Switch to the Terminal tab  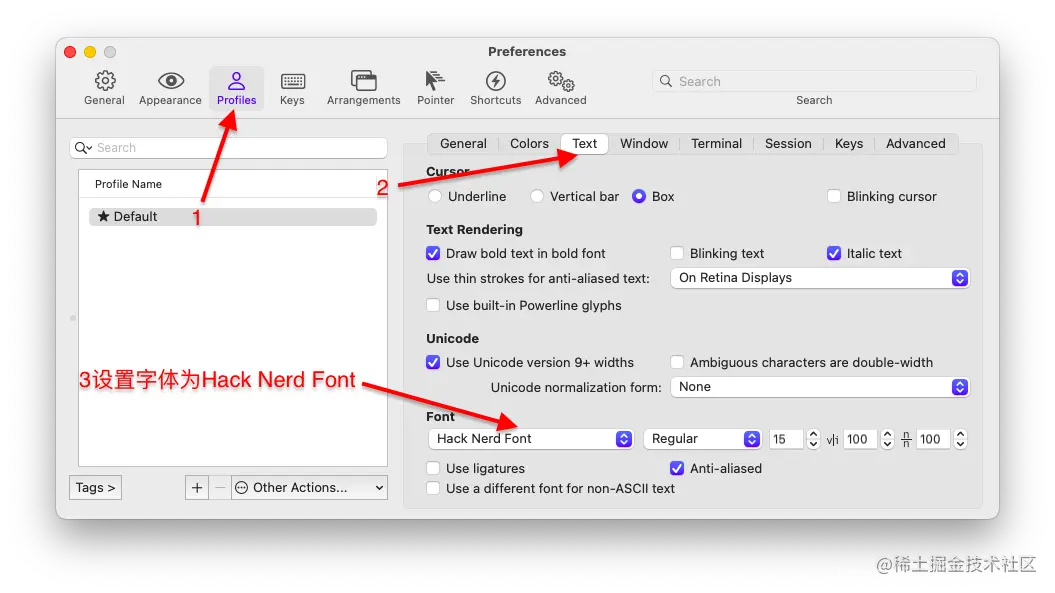[716, 144]
